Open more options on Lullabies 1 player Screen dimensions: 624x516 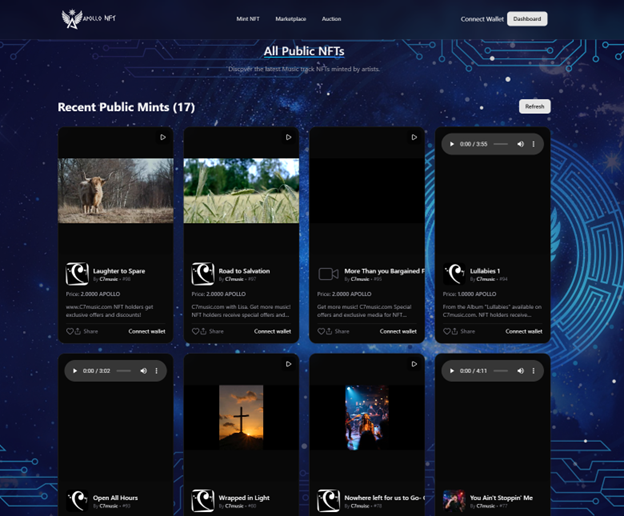coord(534,144)
